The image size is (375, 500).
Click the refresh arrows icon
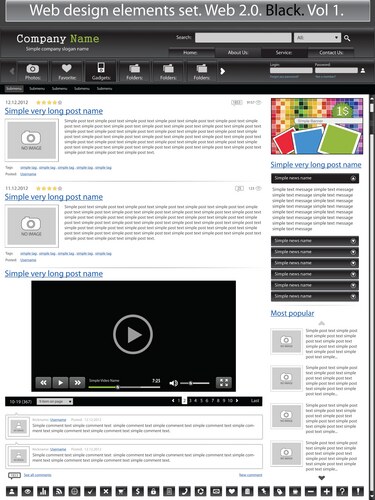point(200,491)
